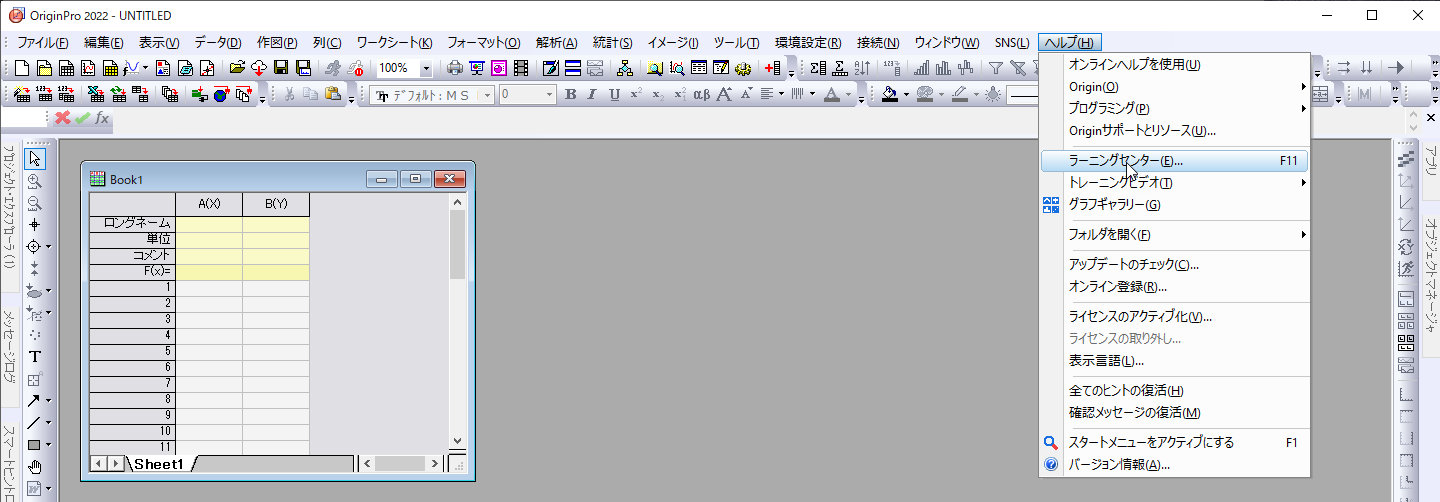Click the vertical scrollbar in Book1
The width and height of the screenshot is (1440, 502).
[458, 321]
